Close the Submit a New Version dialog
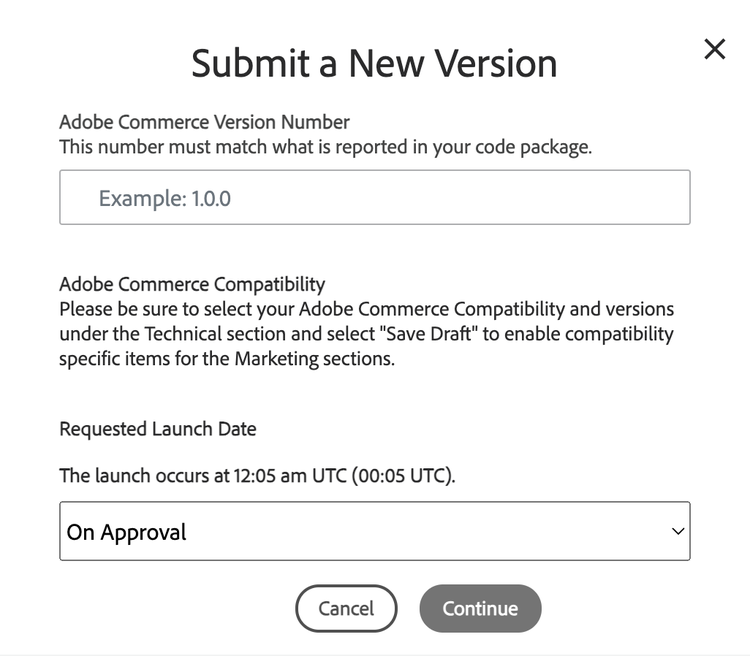The image size is (750, 656). point(714,49)
